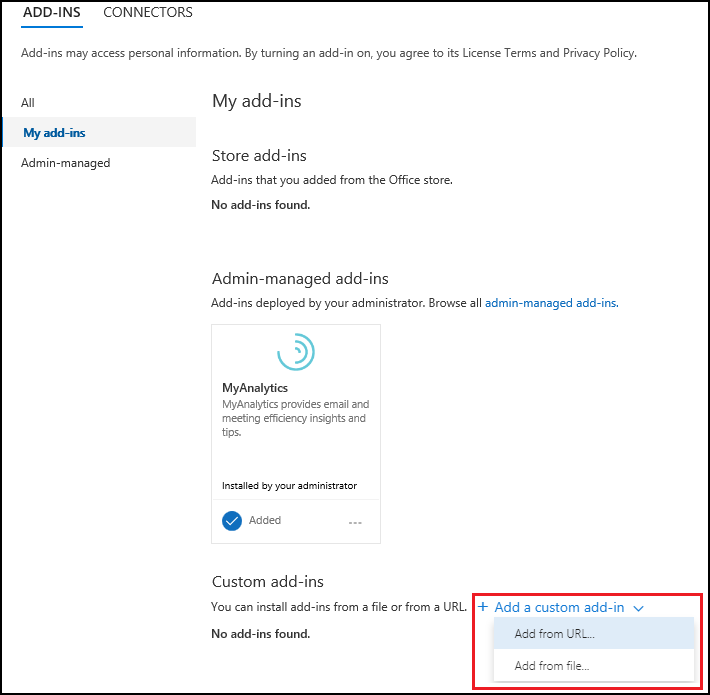The width and height of the screenshot is (710, 695).
Task: Collapse the custom add-in dropdown chevron
Action: pyautogui.click(x=638, y=608)
